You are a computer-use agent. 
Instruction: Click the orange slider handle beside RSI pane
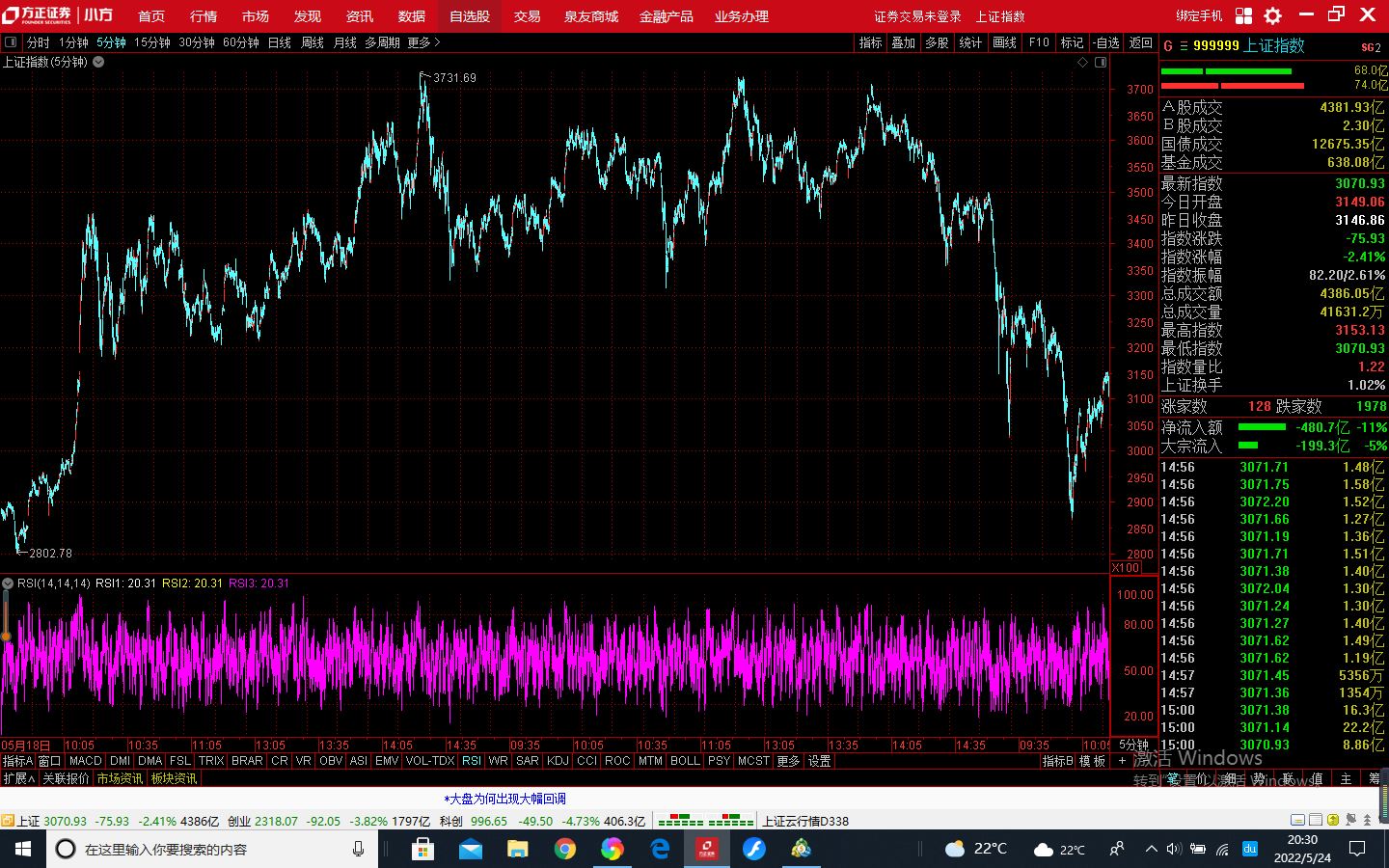(x=5, y=636)
